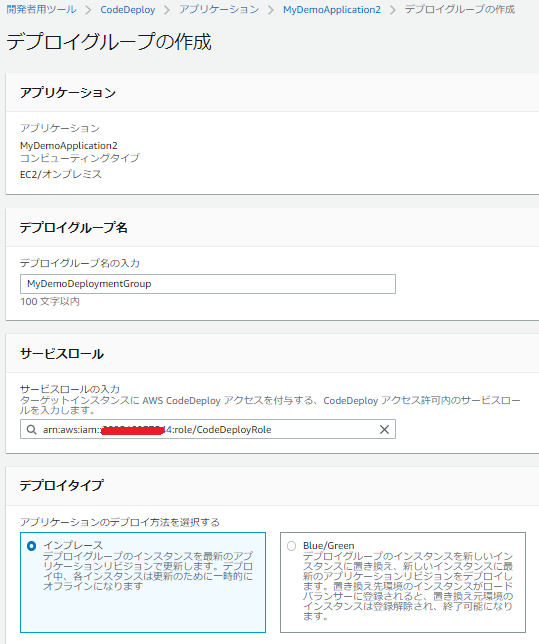Click the EC2/オンプレミス compute type value
This screenshot has width=539, height=644.
click(x=61, y=174)
